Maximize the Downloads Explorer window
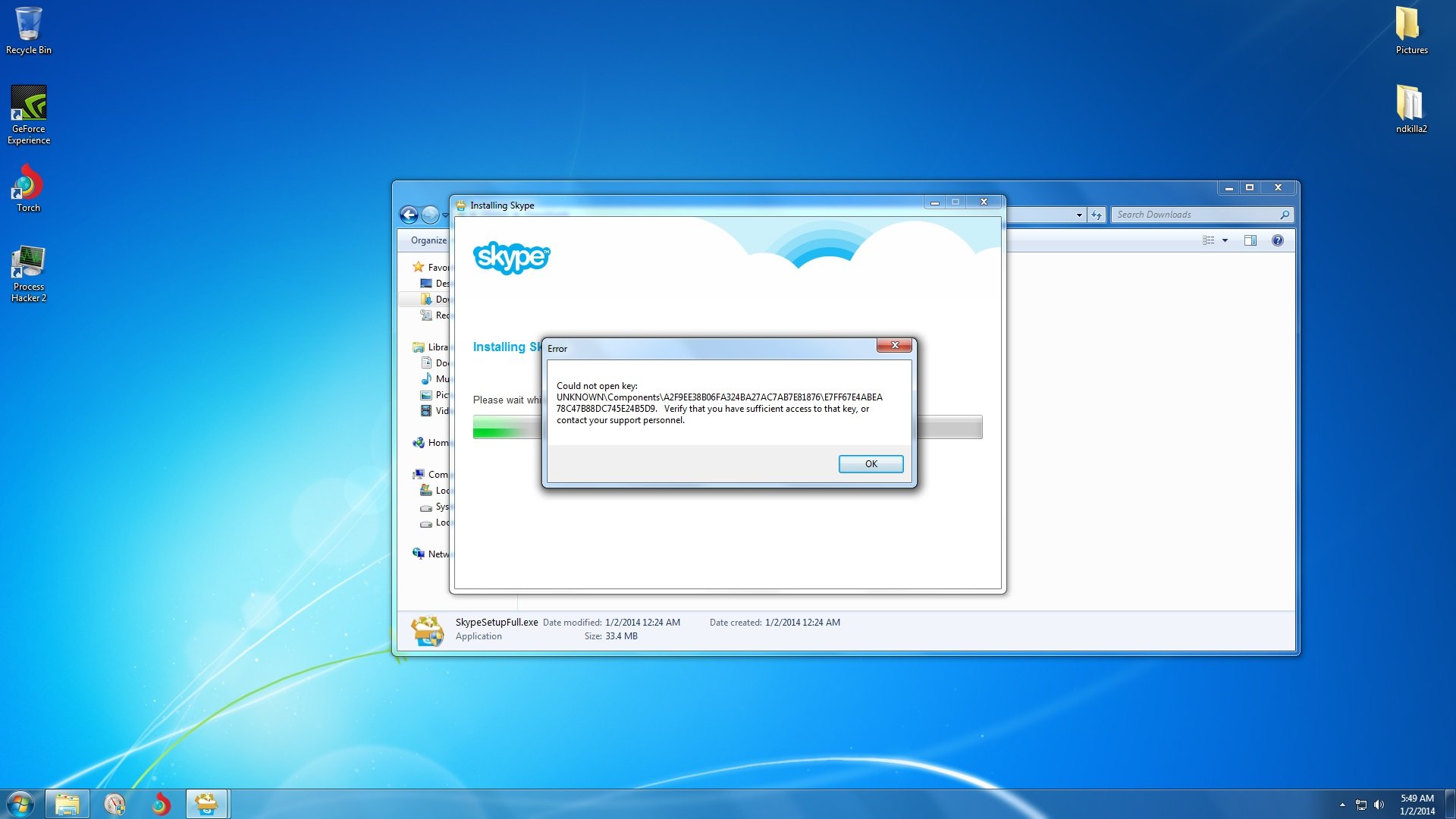This screenshot has width=1456, height=819. click(1250, 187)
